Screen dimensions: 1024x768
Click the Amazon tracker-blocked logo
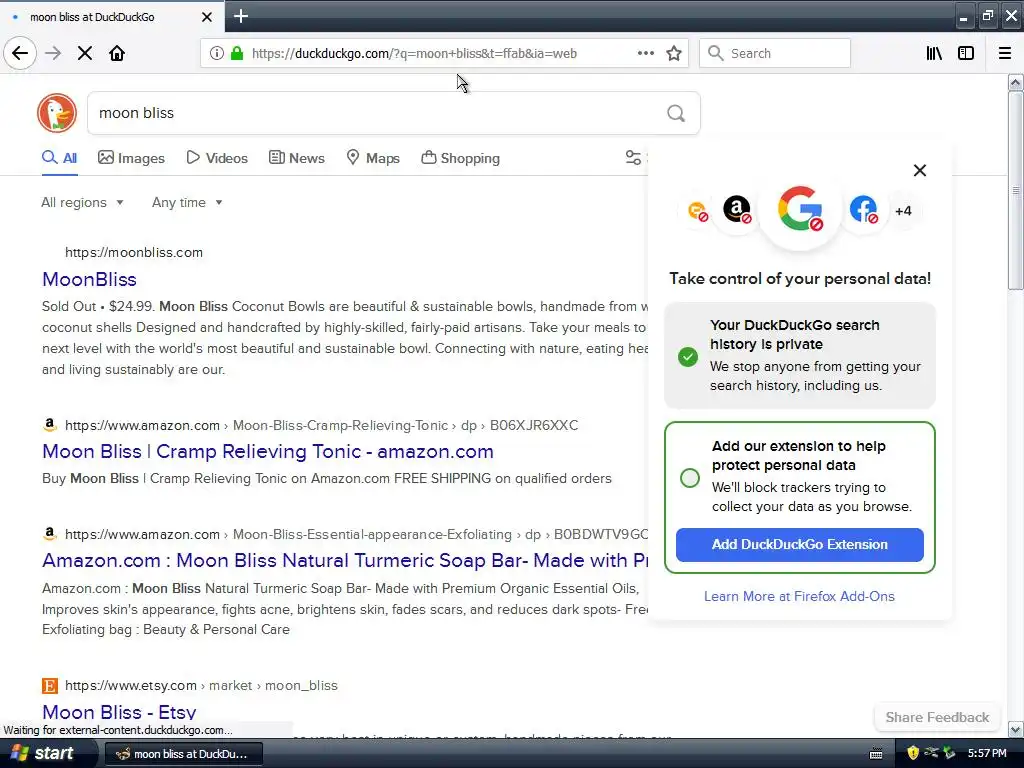pos(737,210)
